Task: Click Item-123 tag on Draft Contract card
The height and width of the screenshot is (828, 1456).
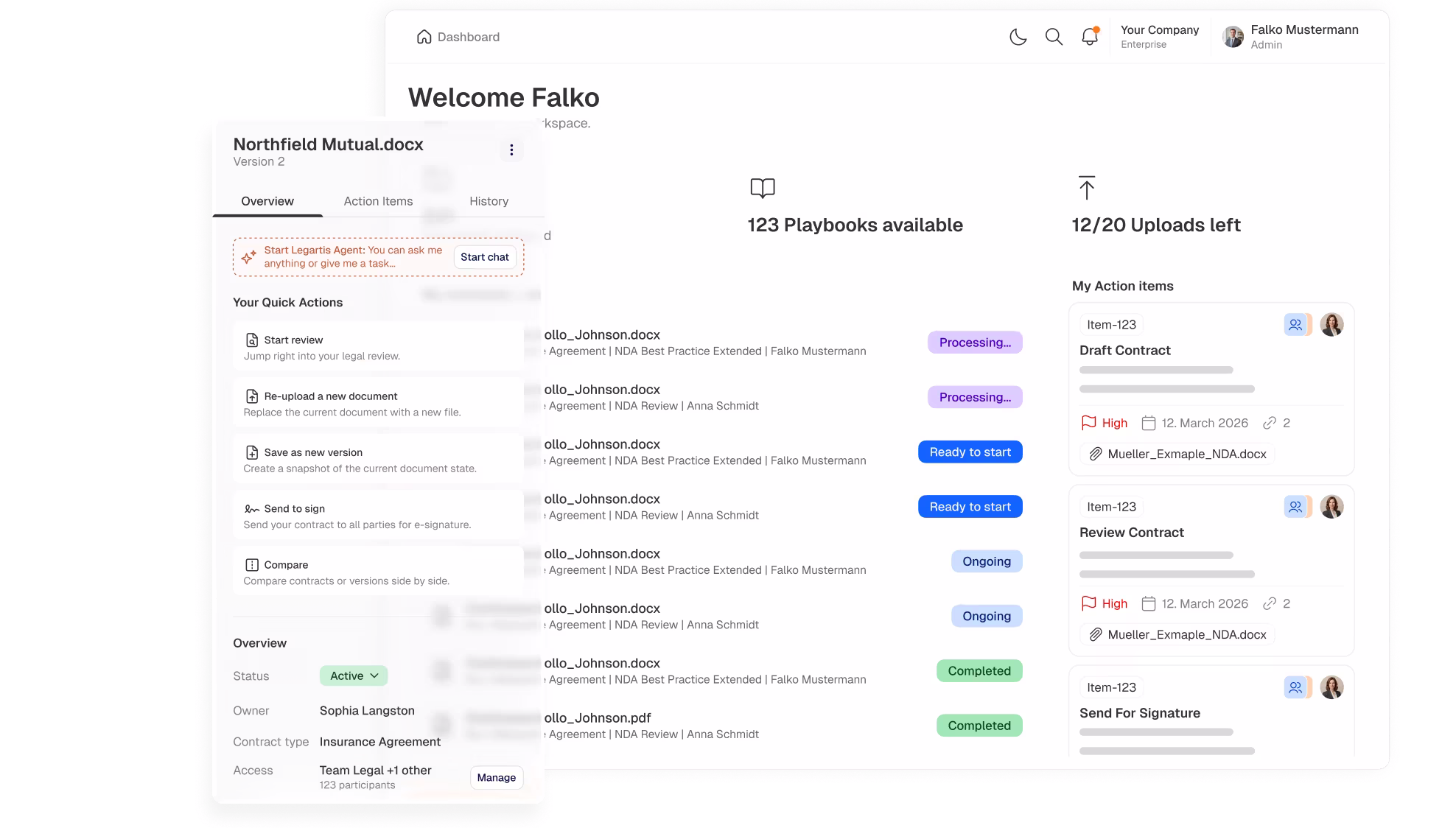Action: pyautogui.click(x=1111, y=325)
